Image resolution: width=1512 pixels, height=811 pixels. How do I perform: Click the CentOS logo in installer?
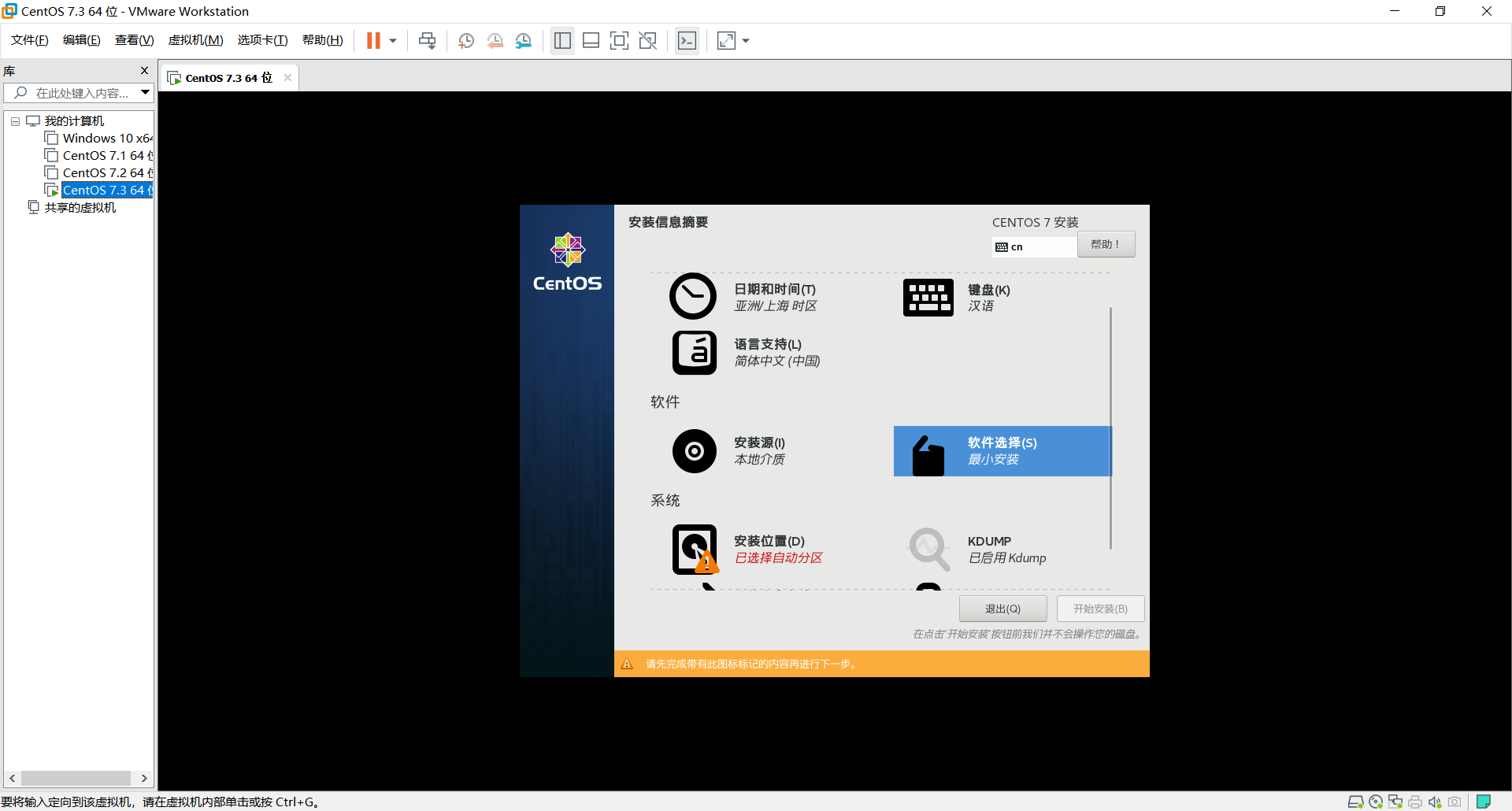pyautogui.click(x=567, y=263)
